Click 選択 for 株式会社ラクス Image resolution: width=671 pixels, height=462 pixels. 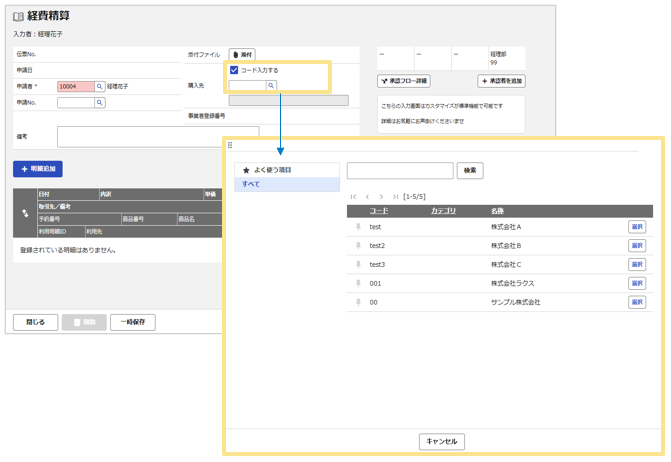637,283
